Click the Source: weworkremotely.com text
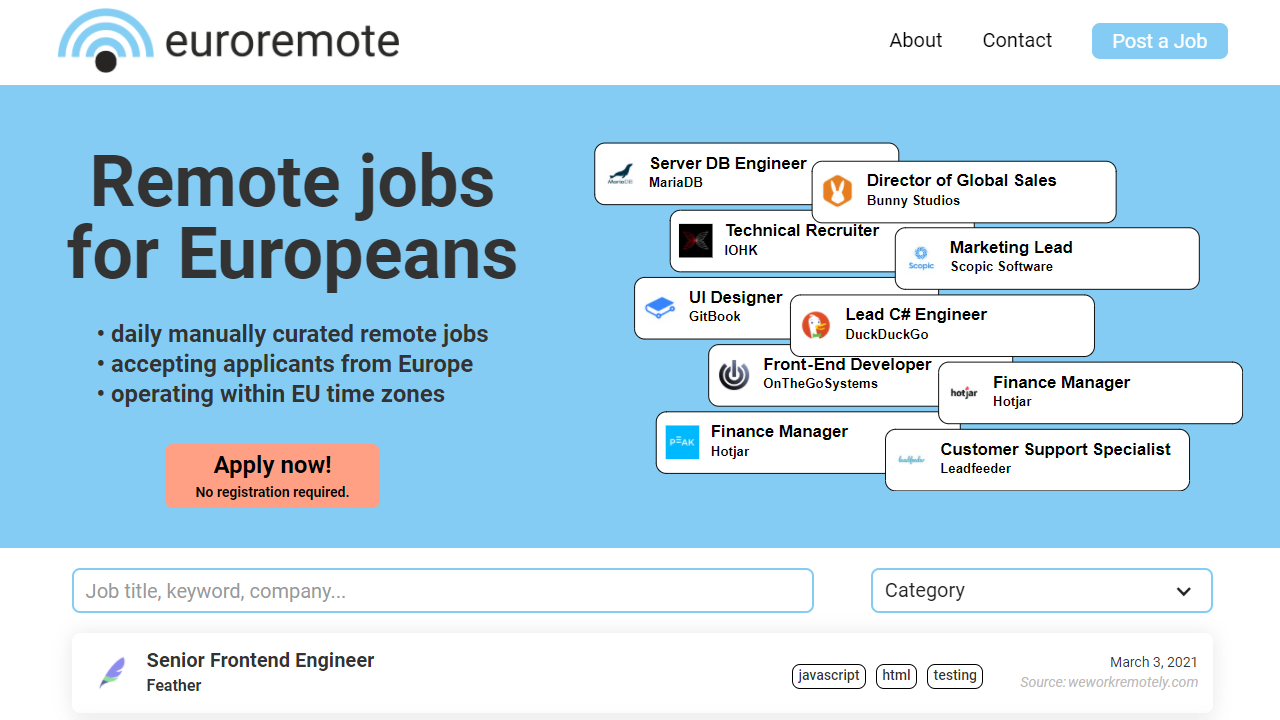This screenshot has height=720, width=1280. click(1109, 682)
